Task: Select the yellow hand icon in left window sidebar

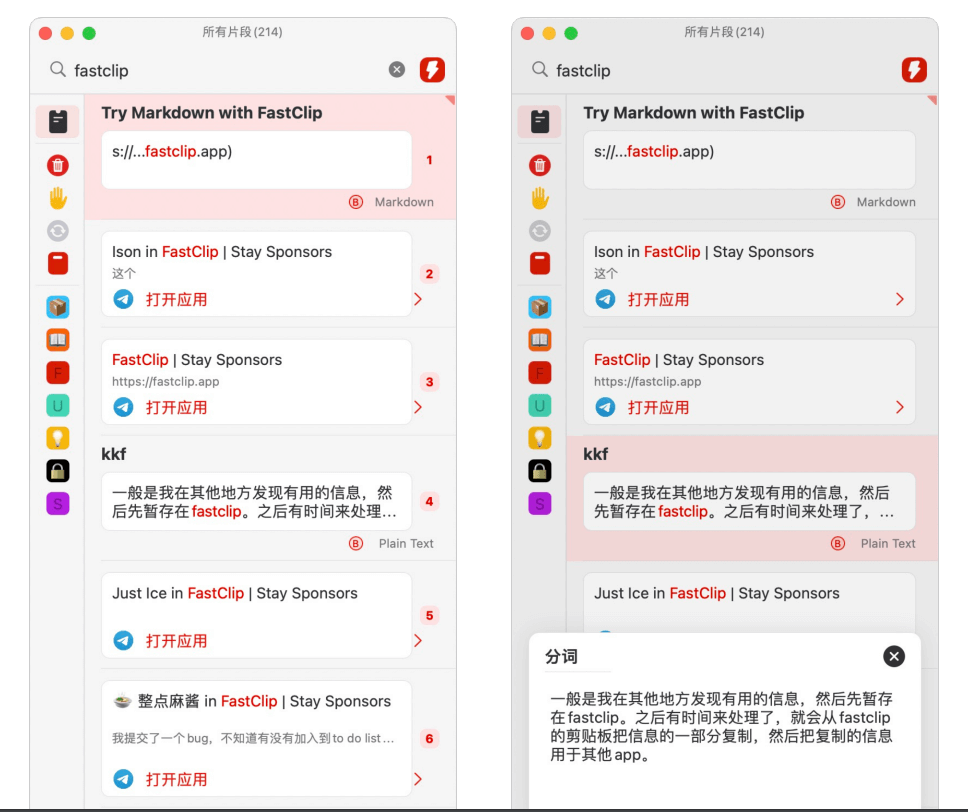Action: tap(57, 198)
